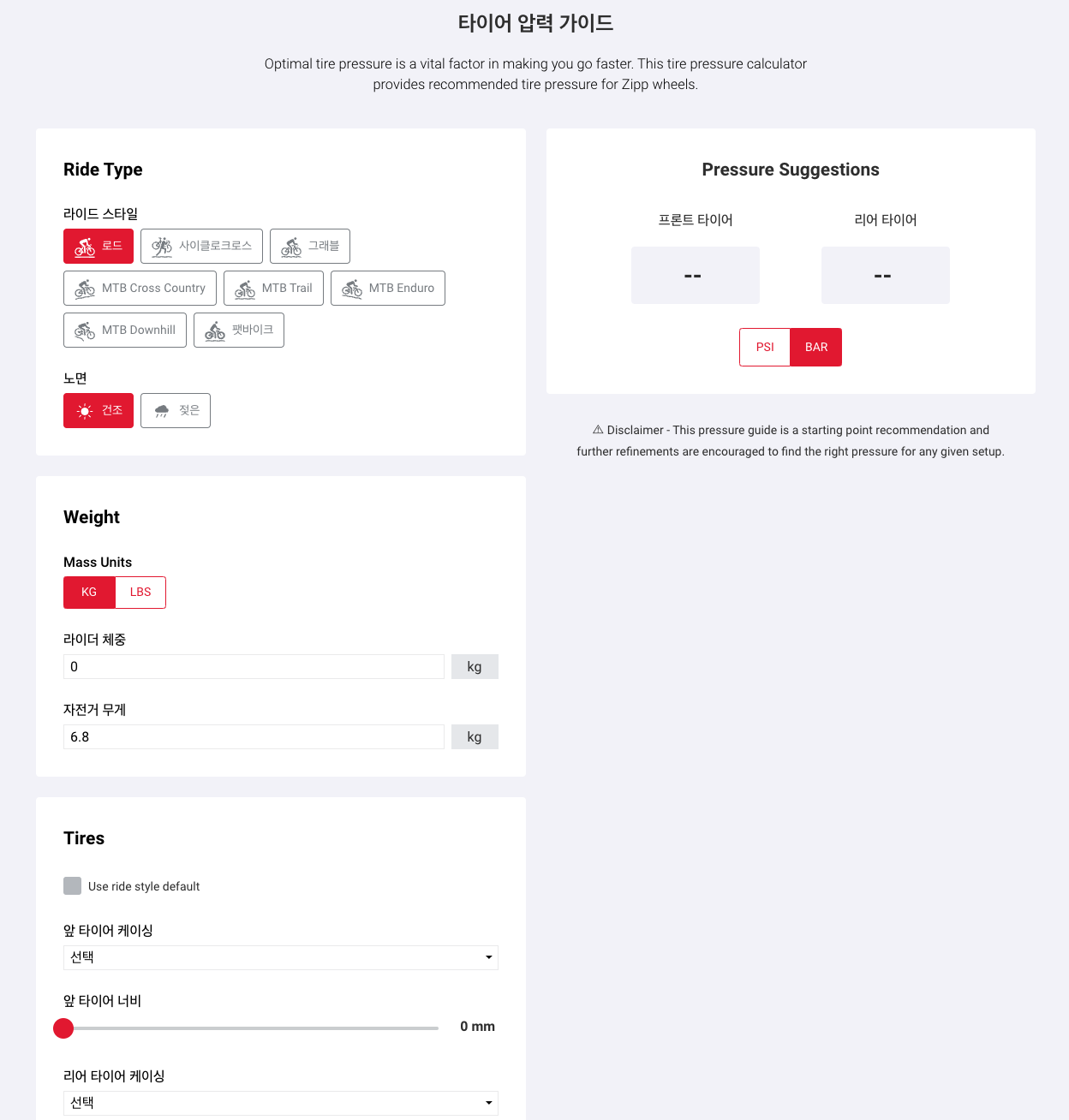Pick the 그래블 gravel bike icon
The image size is (1069, 1120).
coord(291,247)
